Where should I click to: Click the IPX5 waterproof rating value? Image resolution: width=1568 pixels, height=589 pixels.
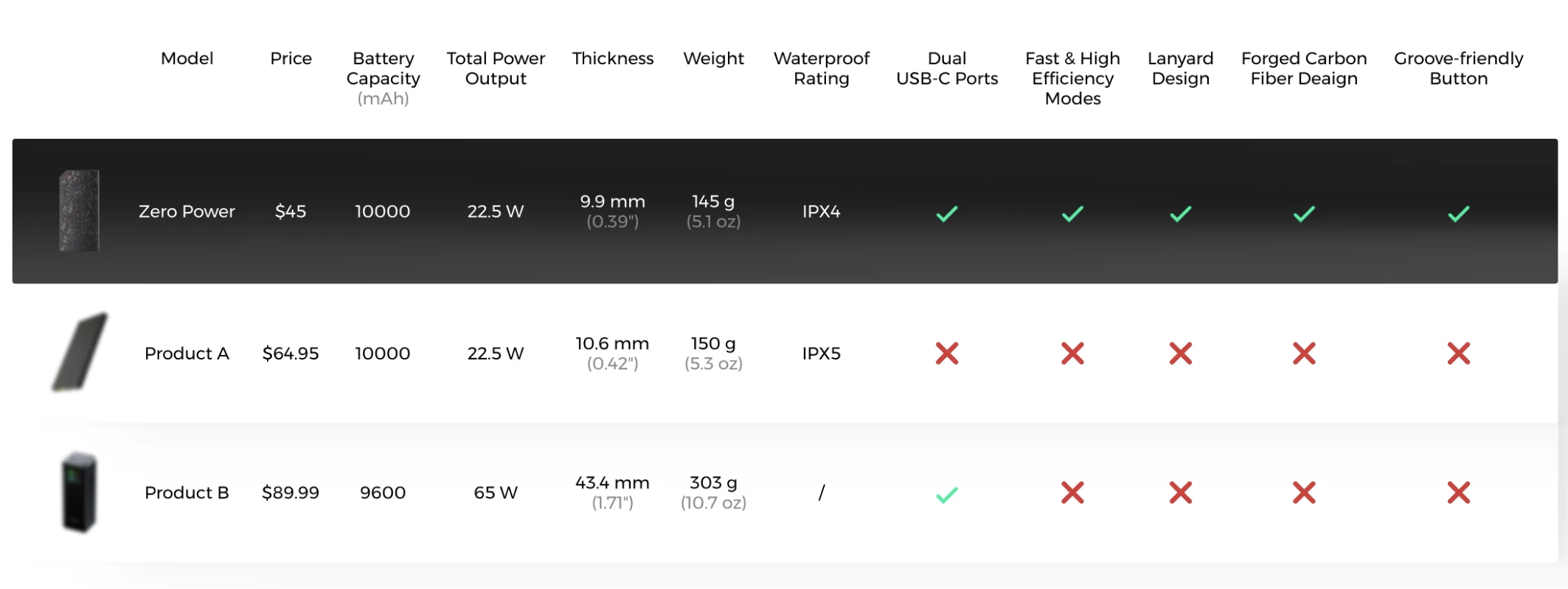tap(821, 354)
